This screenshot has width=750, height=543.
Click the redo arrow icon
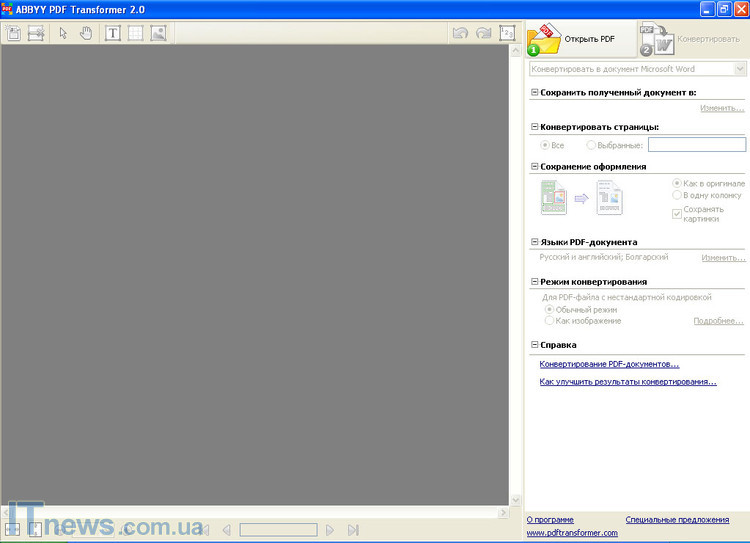pos(484,33)
